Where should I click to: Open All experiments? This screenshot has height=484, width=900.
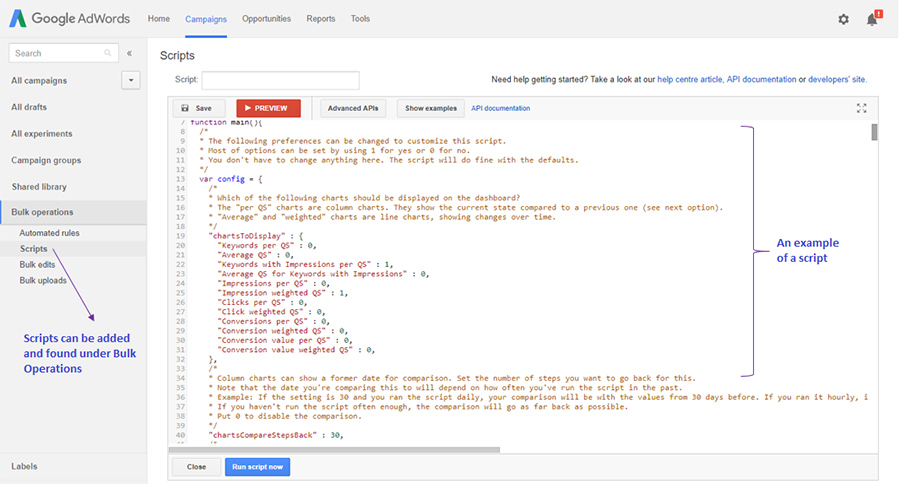tap(42, 133)
